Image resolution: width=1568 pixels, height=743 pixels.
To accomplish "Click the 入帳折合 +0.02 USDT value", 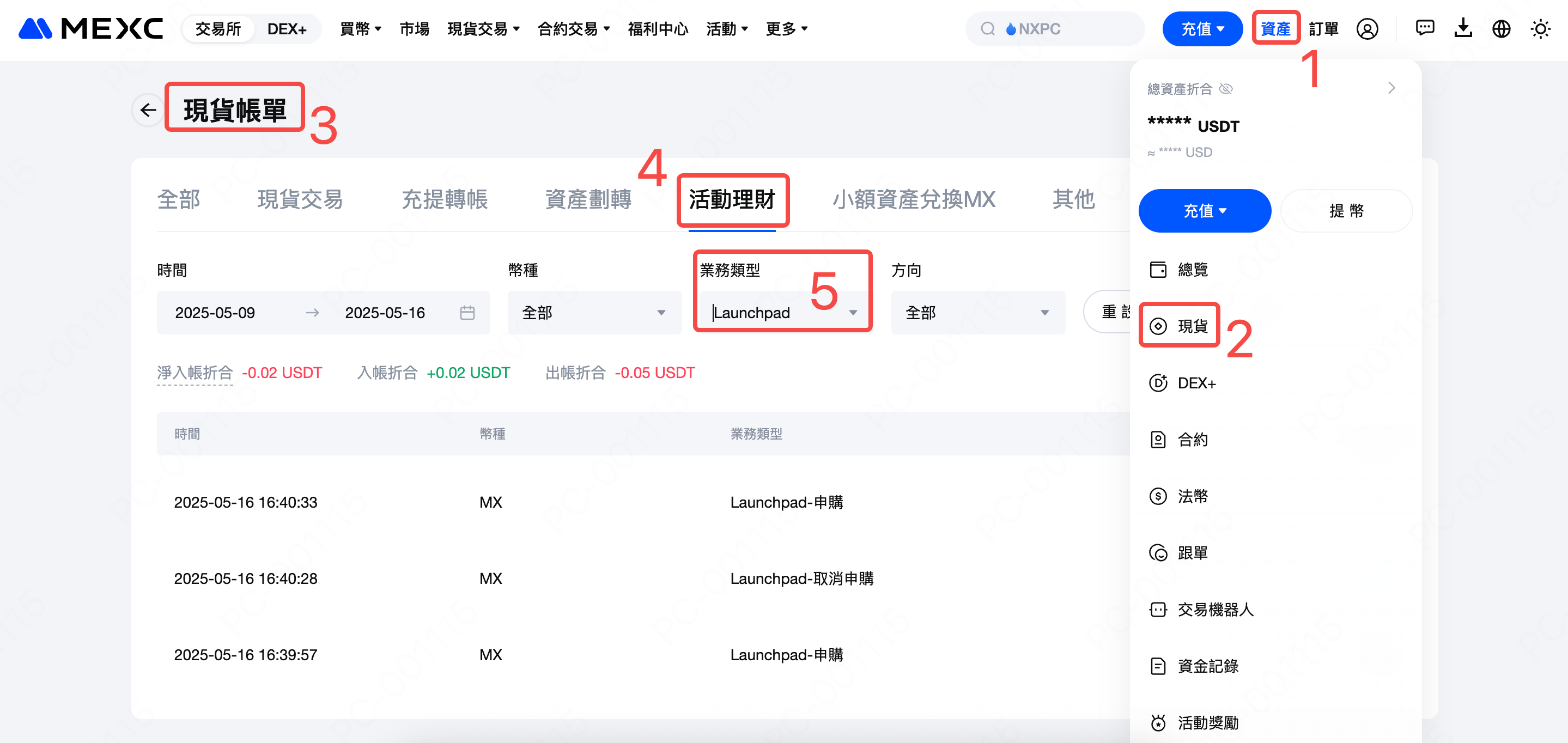I will 468,373.
